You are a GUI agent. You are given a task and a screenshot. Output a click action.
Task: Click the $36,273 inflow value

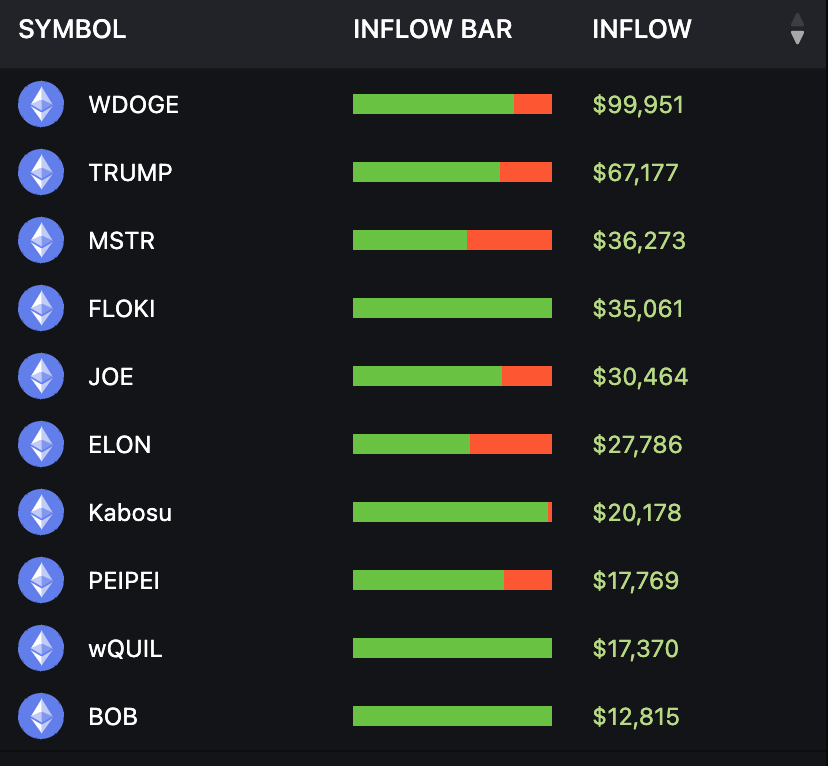pyautogui.click(x=639, y=241)
